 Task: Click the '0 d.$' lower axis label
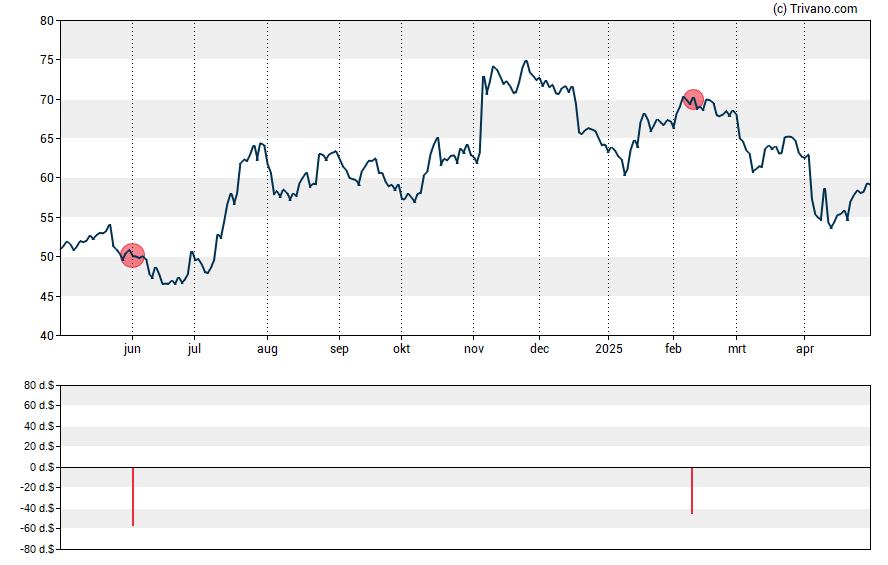click(42, 467)
